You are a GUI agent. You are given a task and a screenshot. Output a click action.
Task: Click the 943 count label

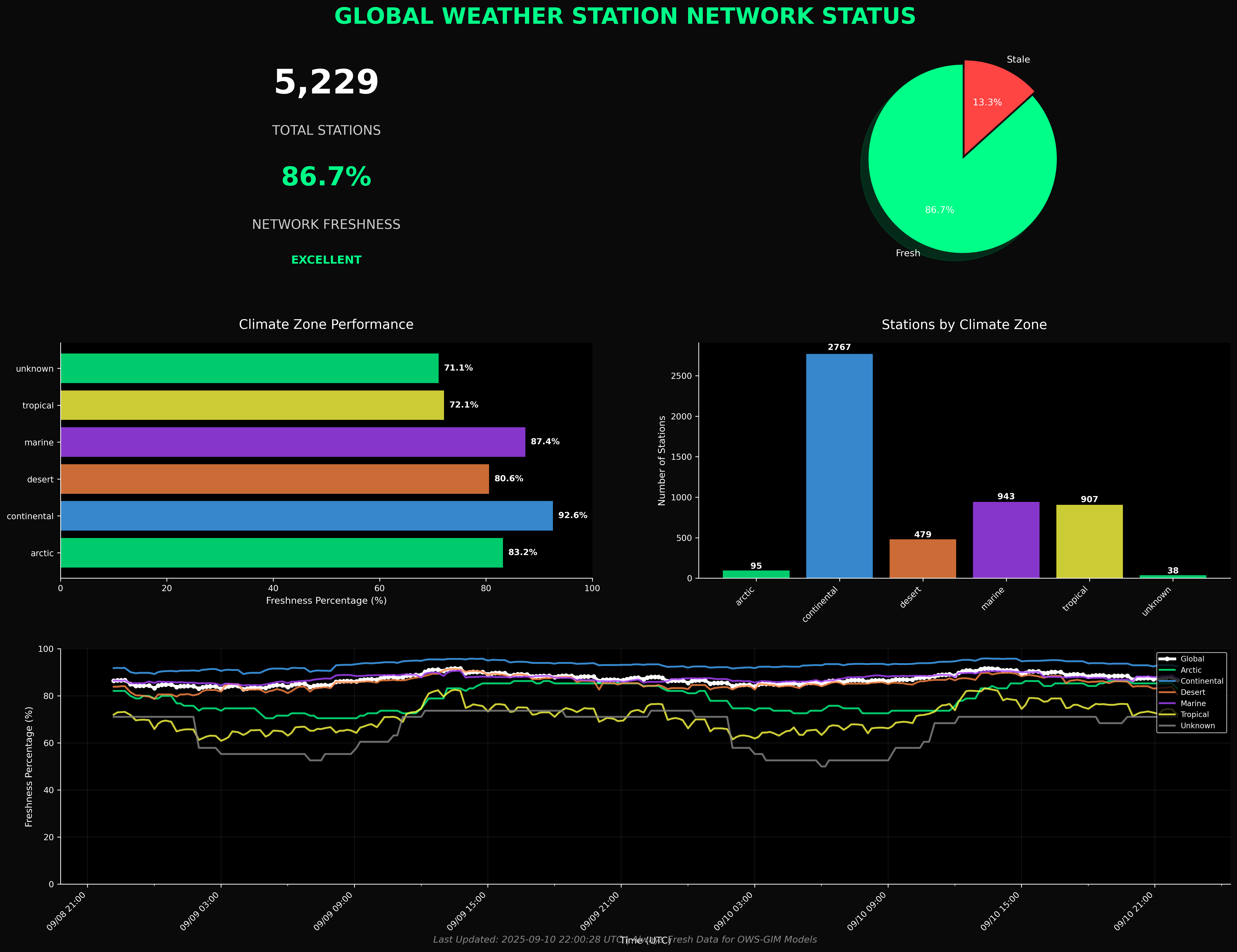click(1006, 497)
